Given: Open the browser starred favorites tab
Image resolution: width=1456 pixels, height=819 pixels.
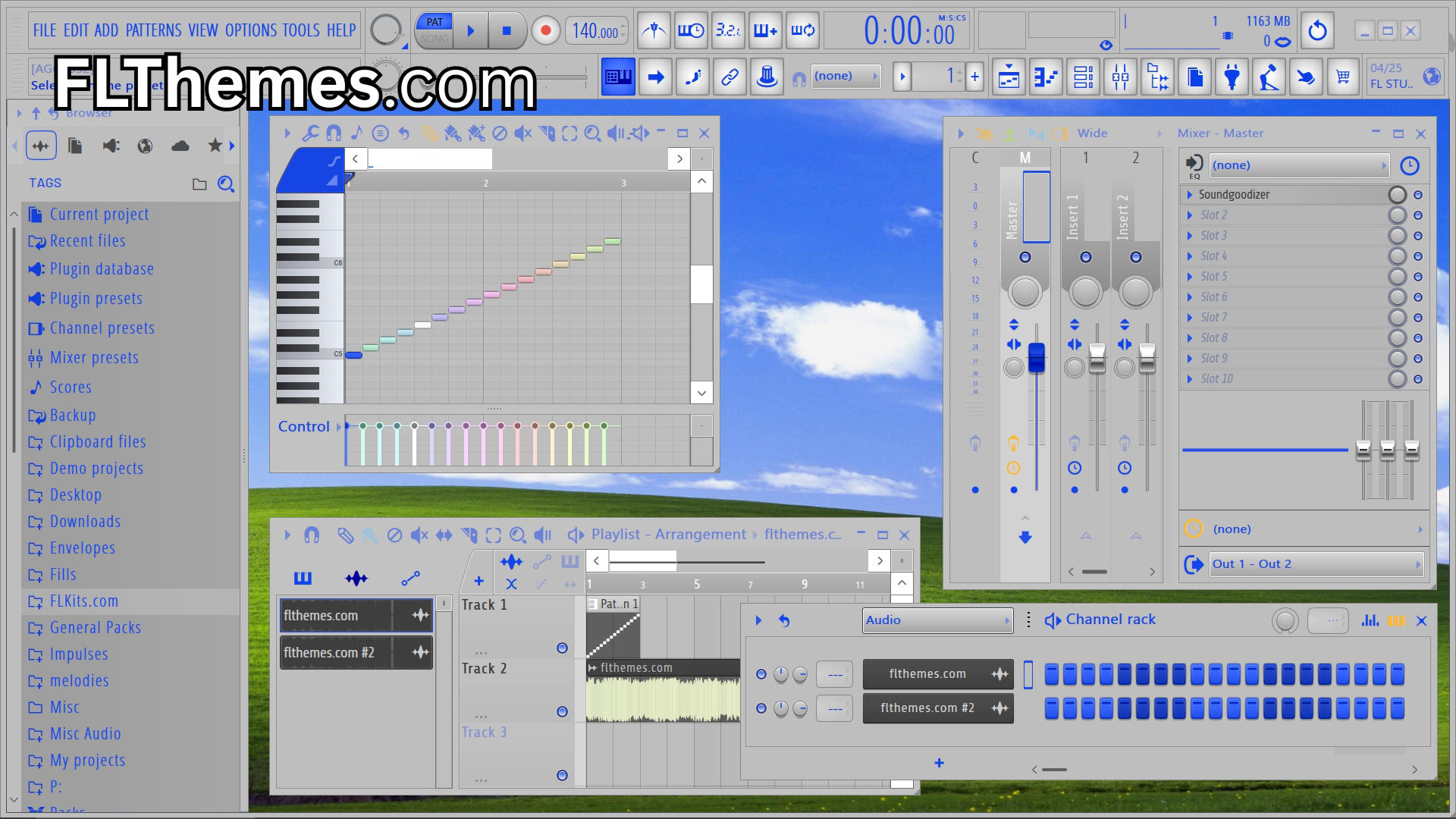Looking at the screenshot, I should point(215,146).
